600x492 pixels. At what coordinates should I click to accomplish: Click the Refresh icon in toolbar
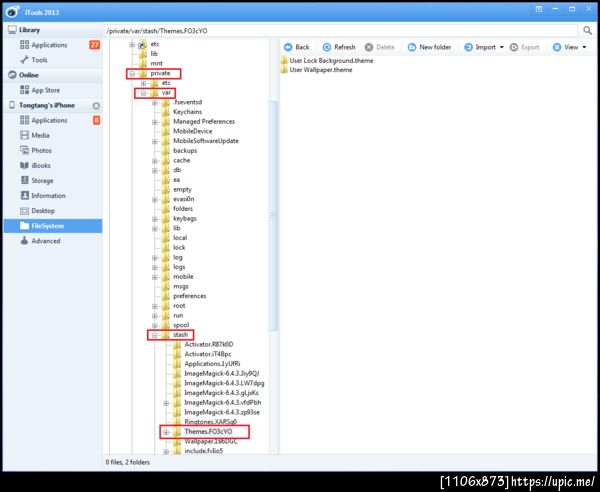coord(327,47)
